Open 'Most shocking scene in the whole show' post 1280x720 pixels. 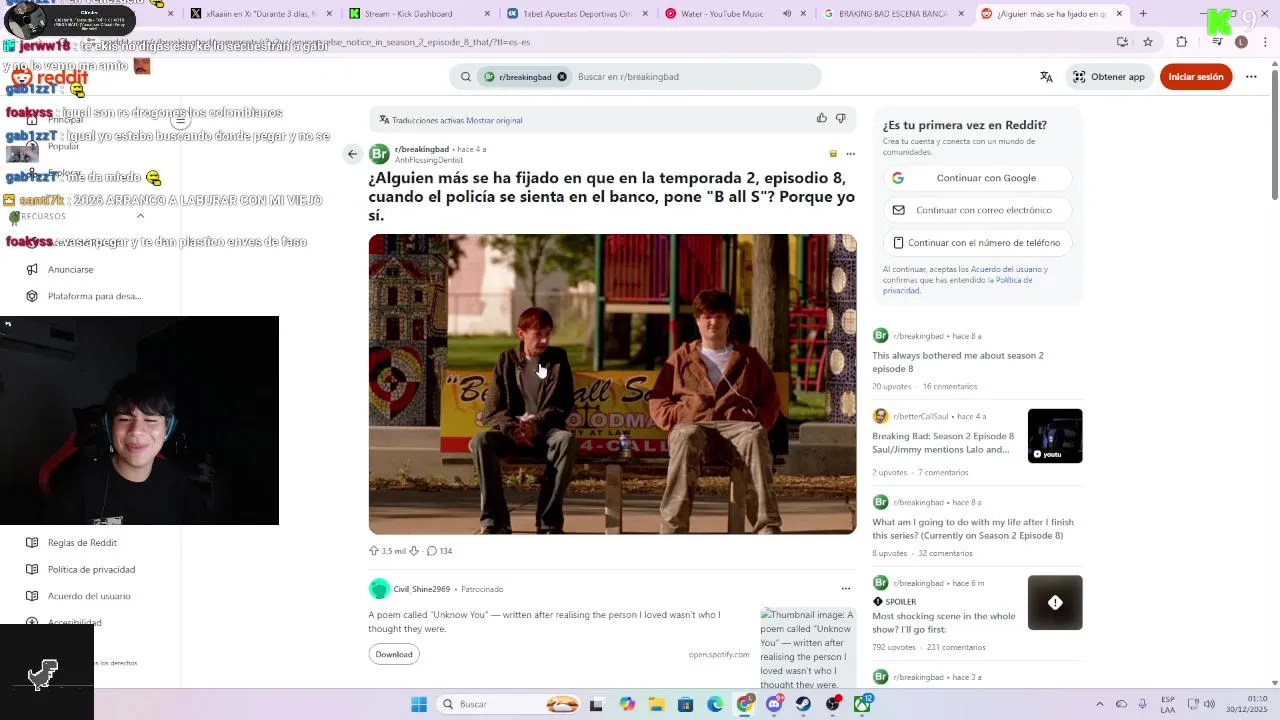pos(943,623)
